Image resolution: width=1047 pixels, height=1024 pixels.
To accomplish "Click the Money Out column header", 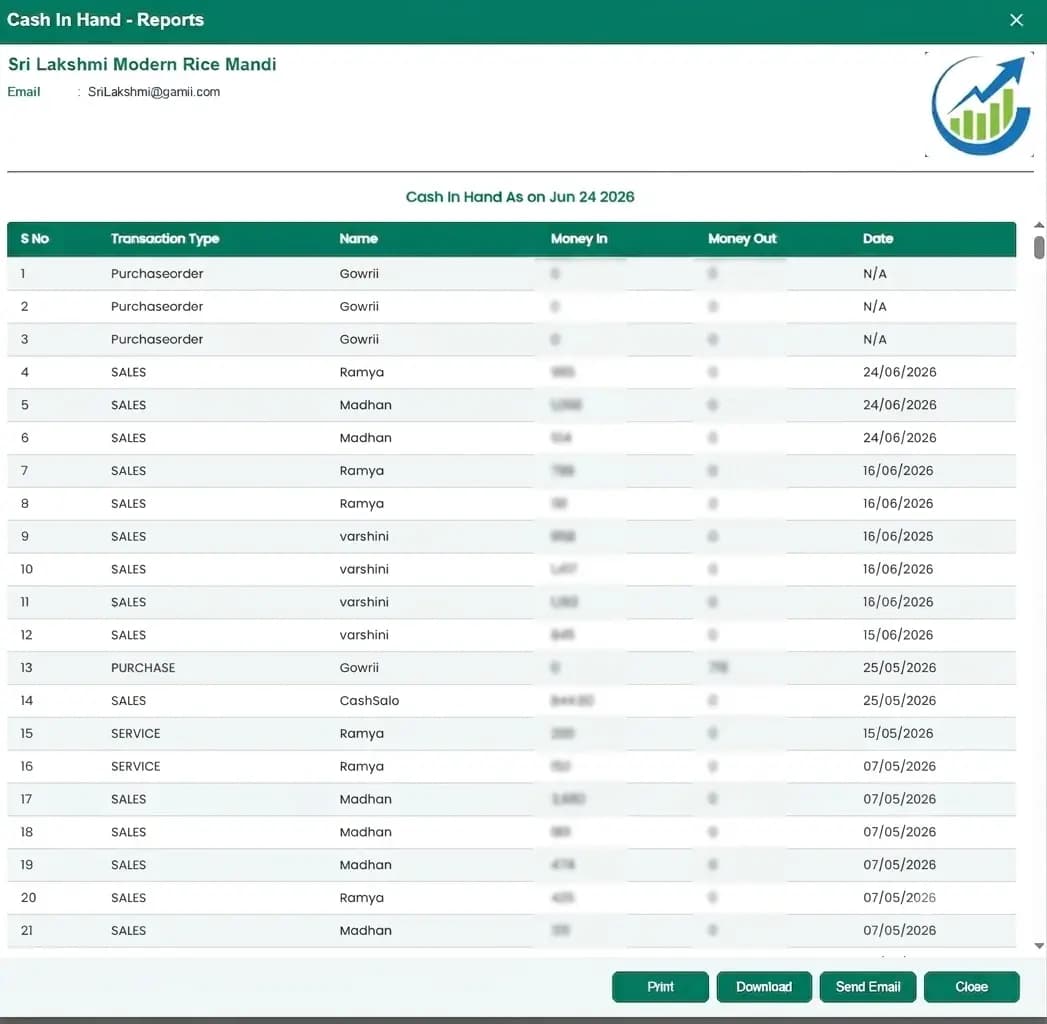I will click(x=743, y=238).
